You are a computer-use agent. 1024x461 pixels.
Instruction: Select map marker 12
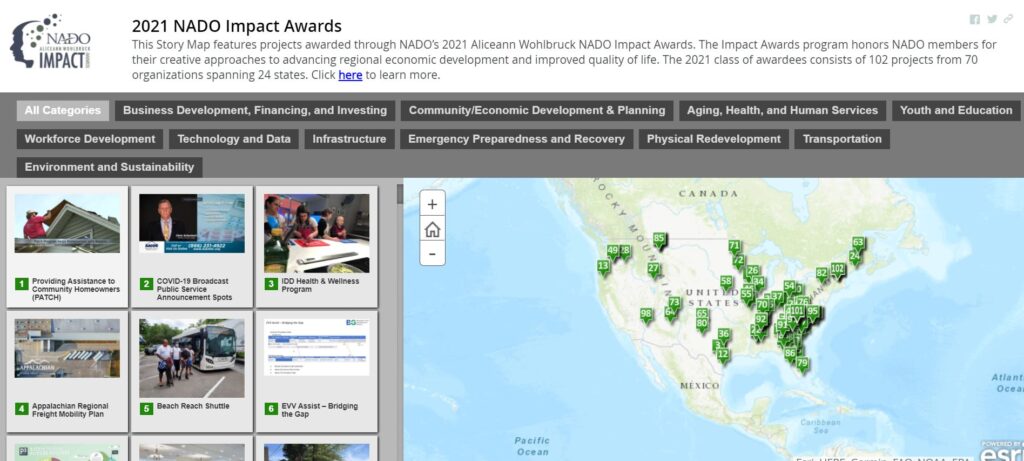tap(723, 355)
